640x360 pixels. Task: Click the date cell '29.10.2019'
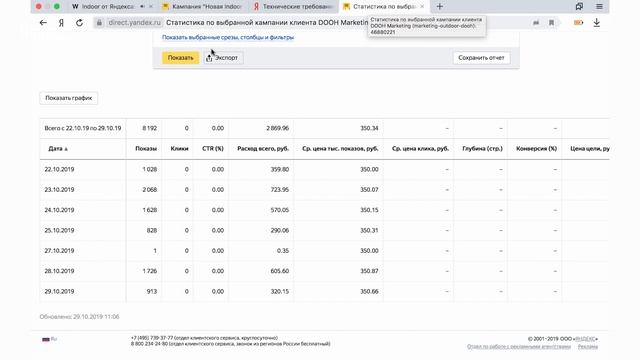(59, 291)
